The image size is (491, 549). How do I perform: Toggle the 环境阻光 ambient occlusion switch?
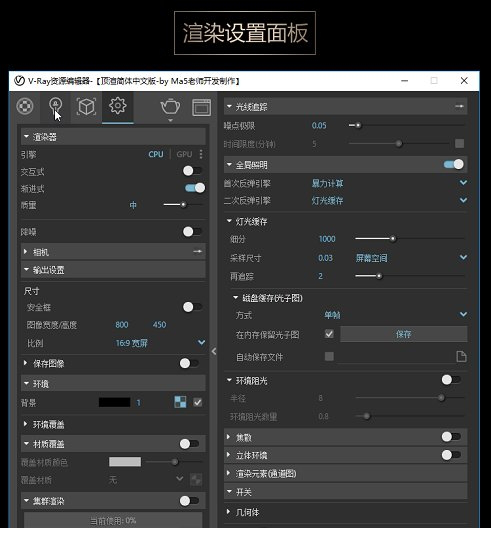click(451, 380)
